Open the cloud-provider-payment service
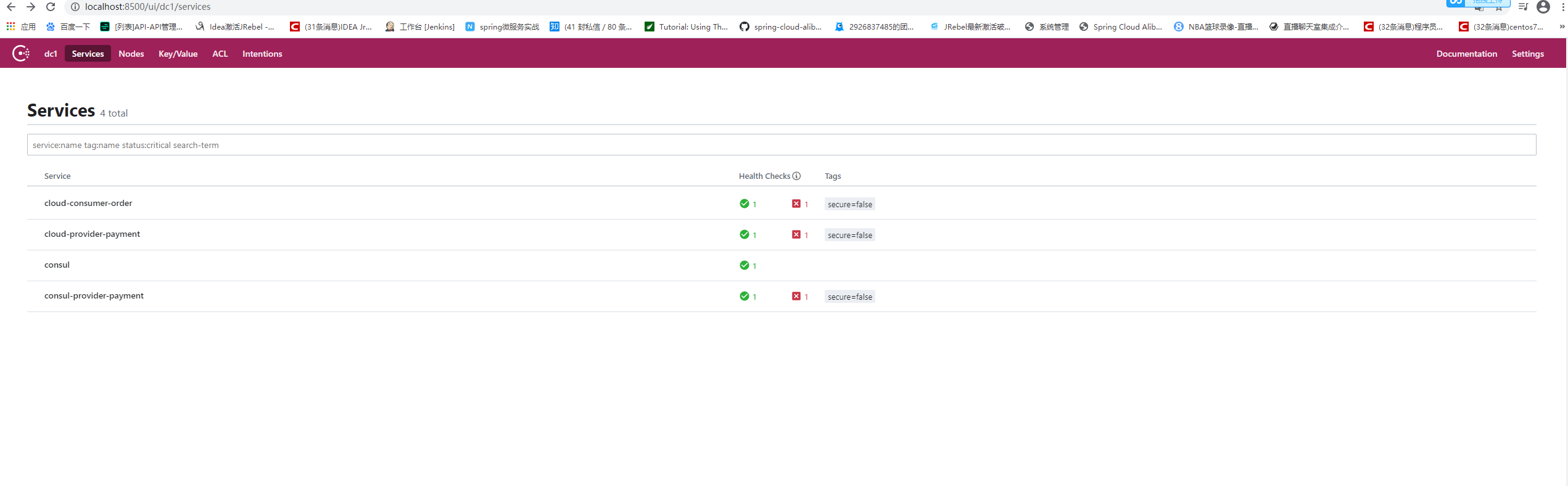1568x486 pixels. 92,234
